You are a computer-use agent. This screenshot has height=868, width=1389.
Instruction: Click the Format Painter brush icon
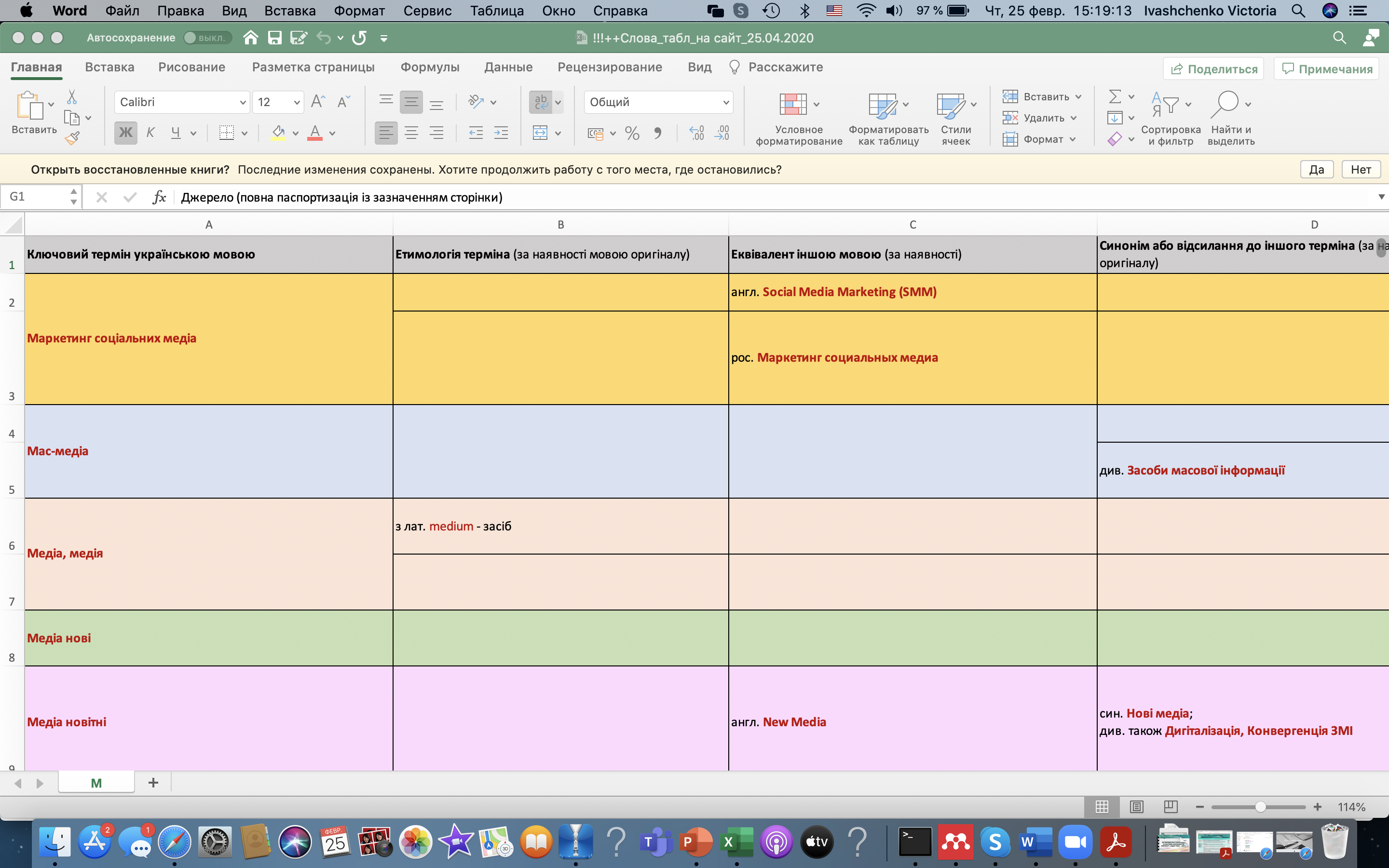pos(72,138)
